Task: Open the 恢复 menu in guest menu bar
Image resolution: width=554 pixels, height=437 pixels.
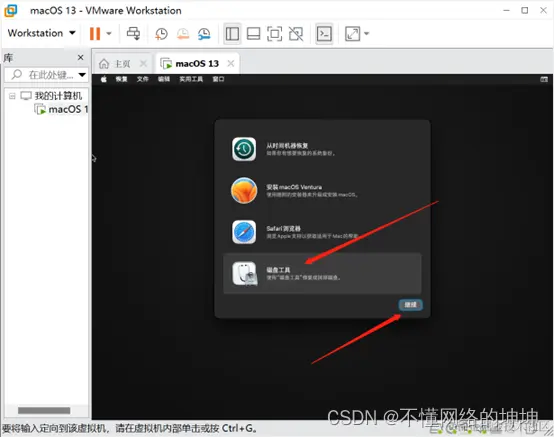Action: click(121, 79)
